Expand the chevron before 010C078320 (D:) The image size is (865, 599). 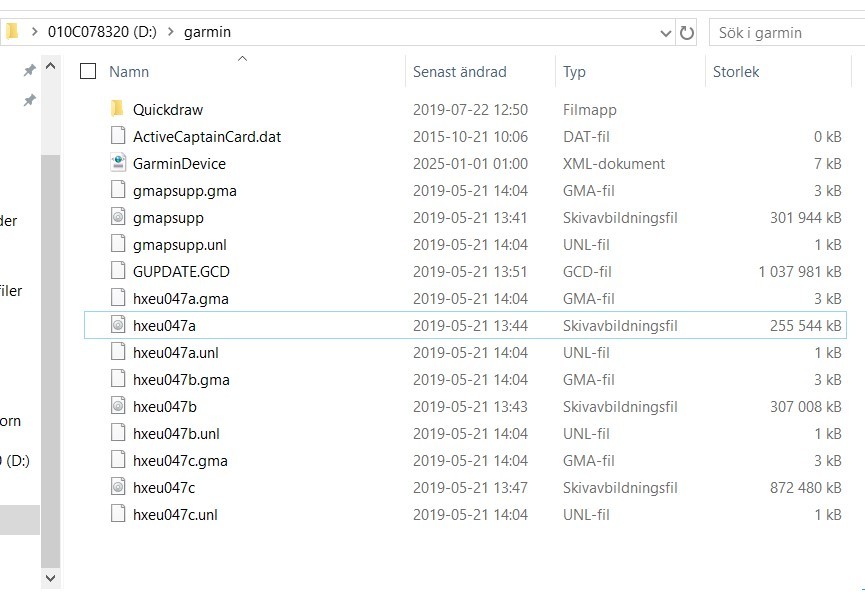coord(34,32)
